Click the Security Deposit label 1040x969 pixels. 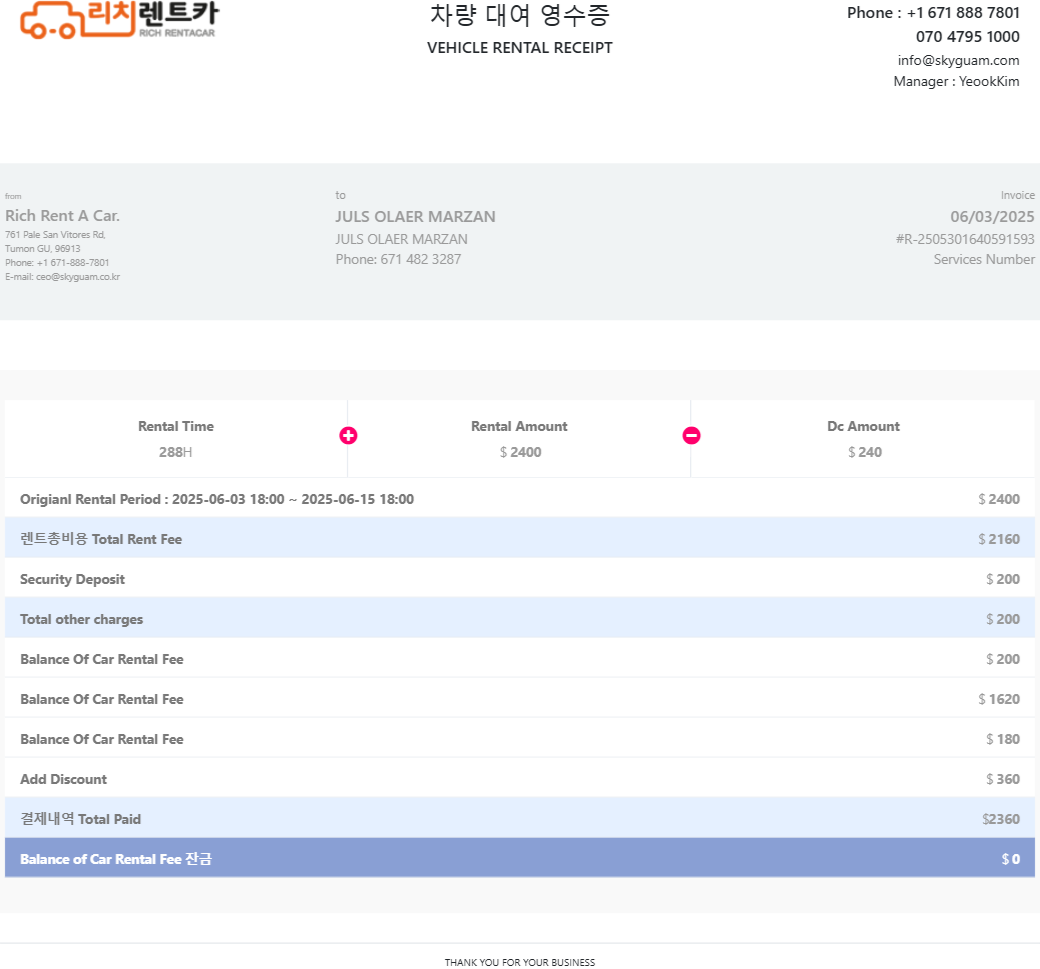pyautogui.click(x=72, y=579)
